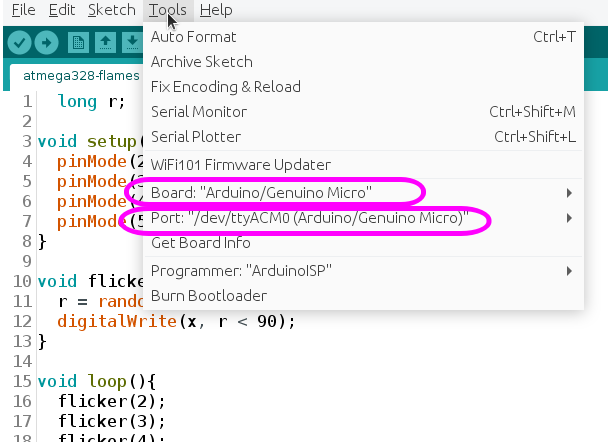
Task: Open a sketch with the up-arrow icon
Action: click(x=105, y=42)
